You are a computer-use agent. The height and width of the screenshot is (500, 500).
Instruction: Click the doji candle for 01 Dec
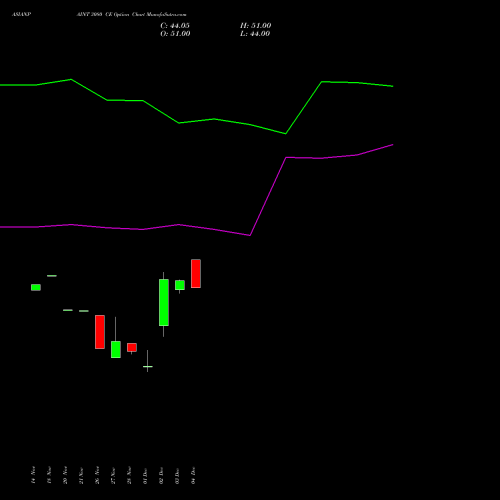pyautogui.click(x=148, y=366)
